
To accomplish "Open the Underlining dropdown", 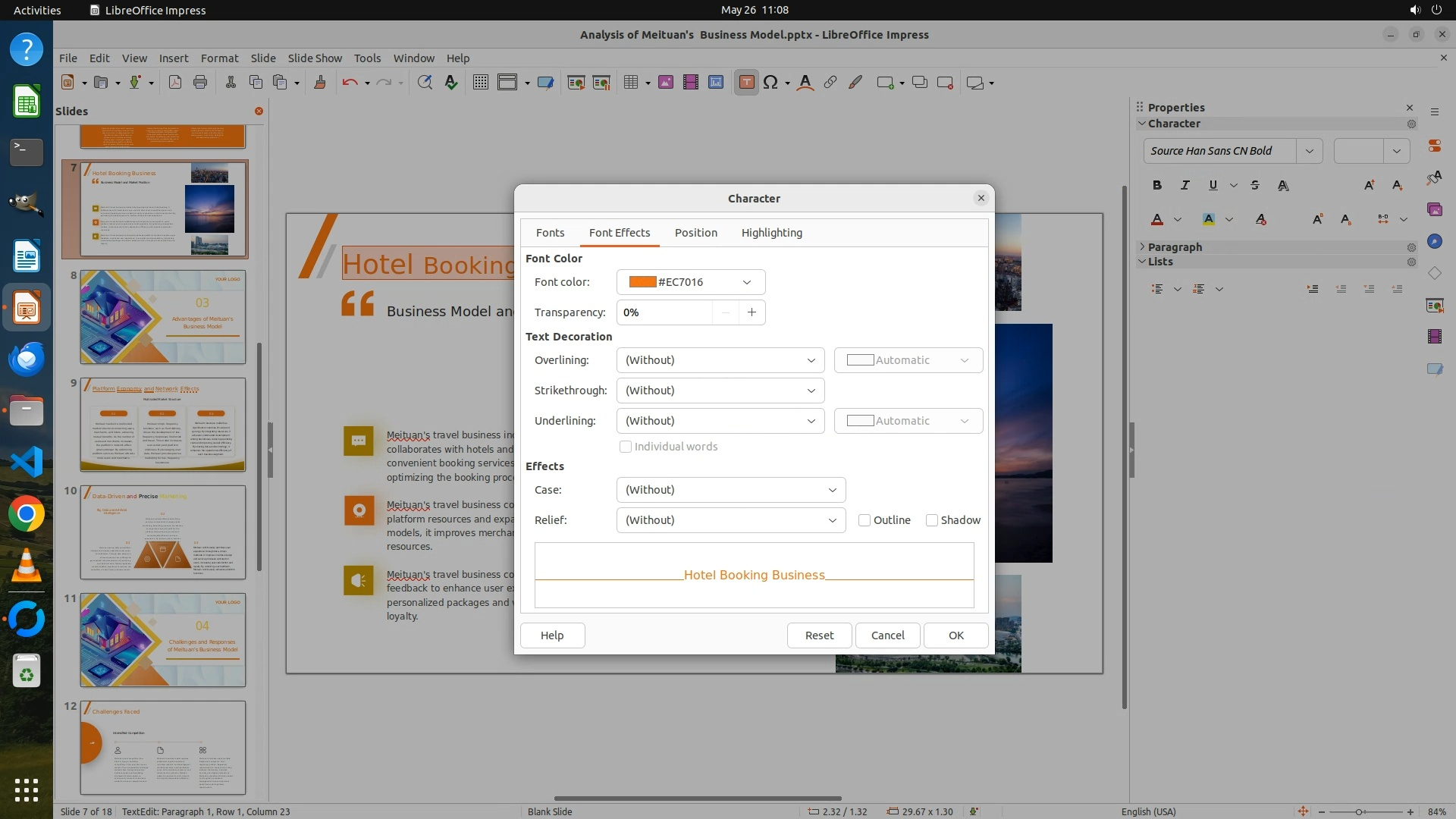I will [x=720, y=421].
